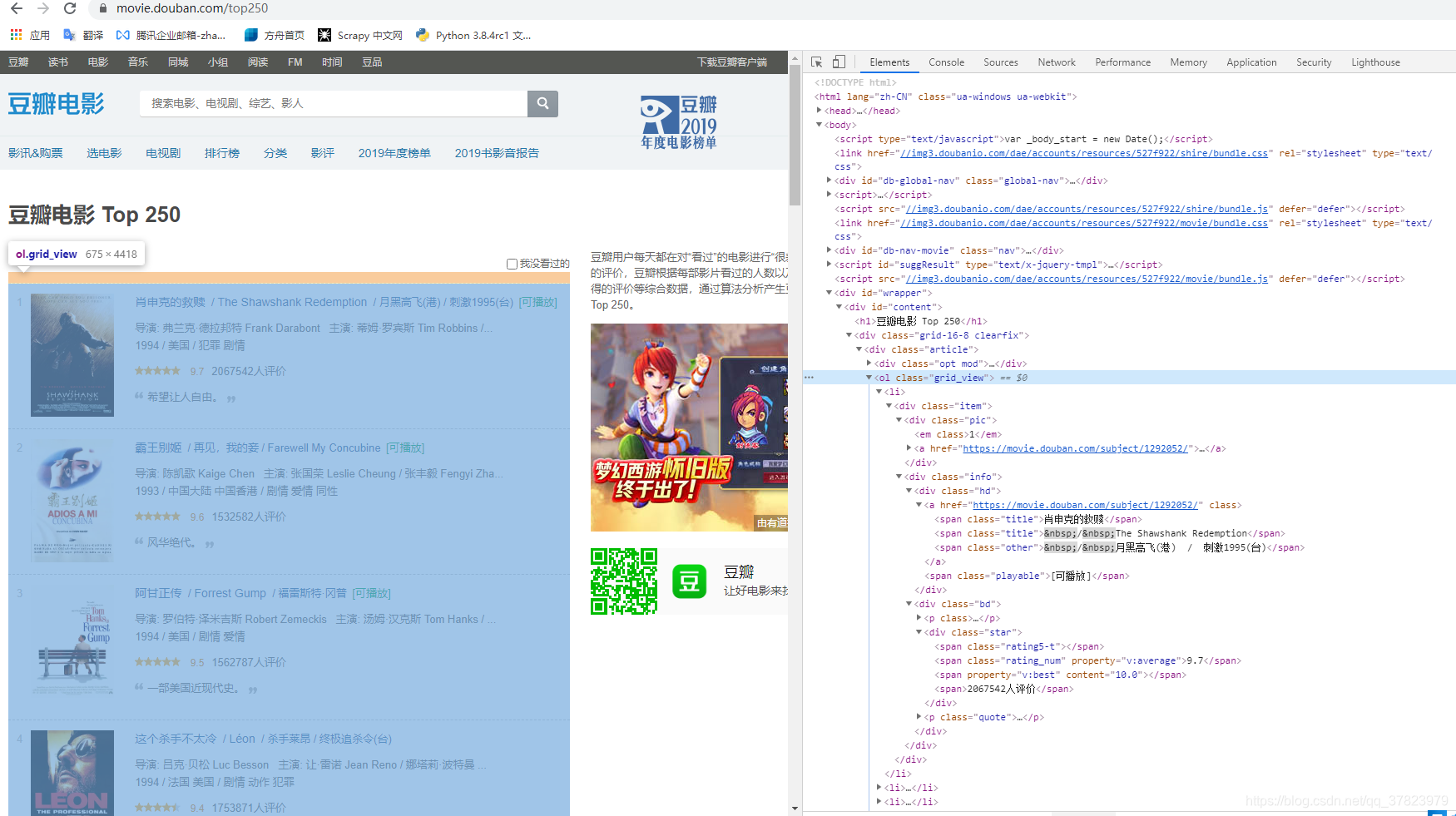The height and width of the screenshot is (816, 1456).
Task: Click the browser forward arrow
Action: coord(43,8)
